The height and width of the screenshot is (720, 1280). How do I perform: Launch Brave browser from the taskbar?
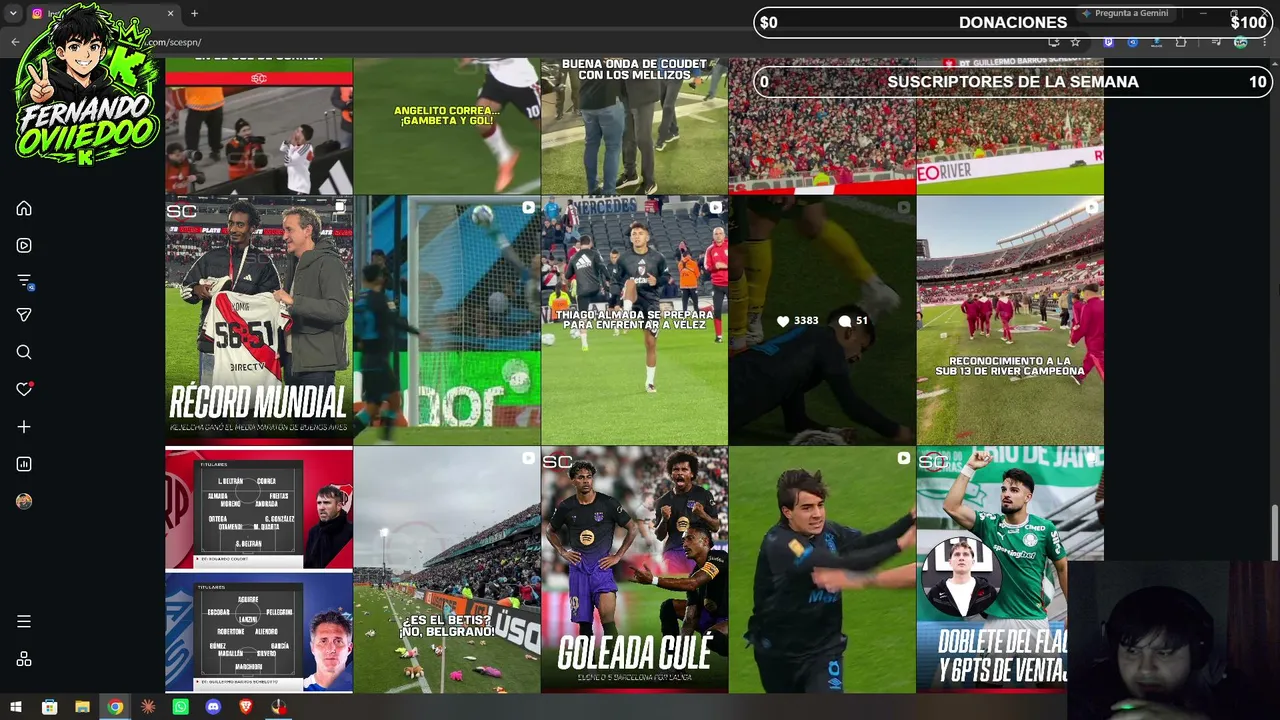(x=246, y=707)
